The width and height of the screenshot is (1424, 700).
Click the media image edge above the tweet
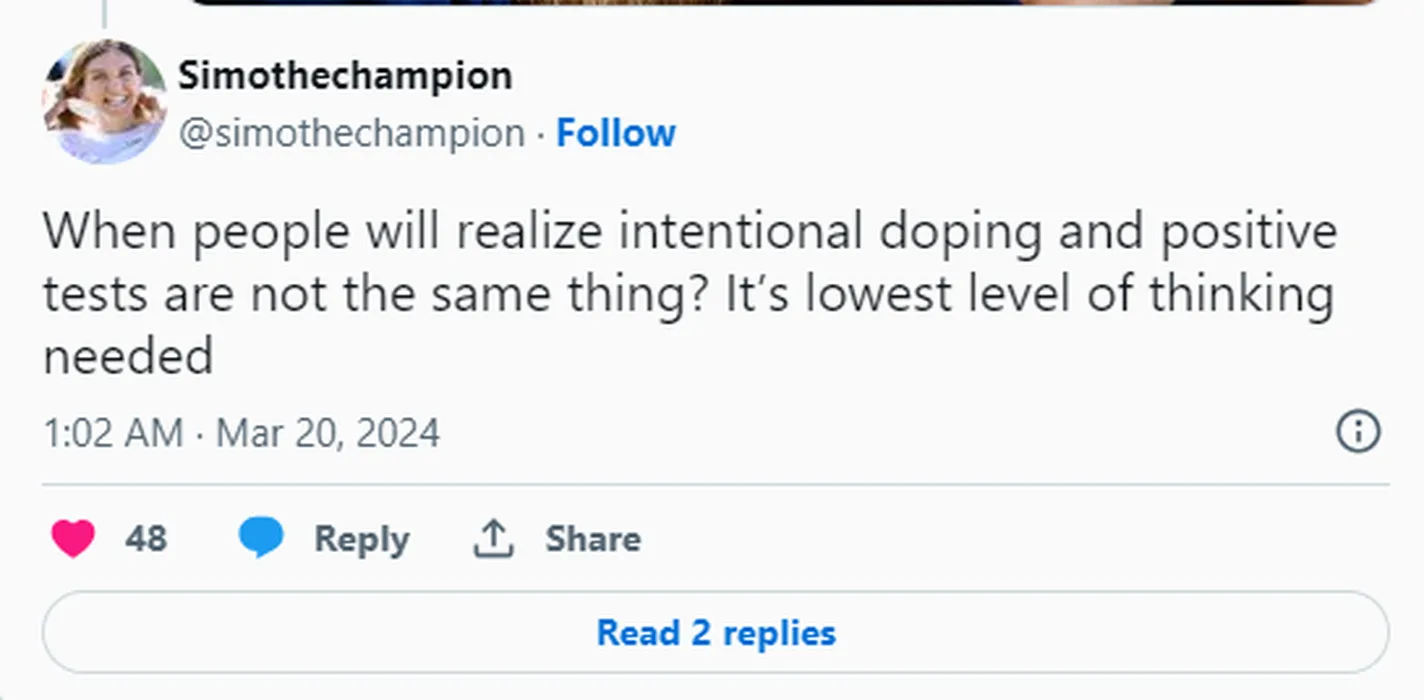pos(780,3)
